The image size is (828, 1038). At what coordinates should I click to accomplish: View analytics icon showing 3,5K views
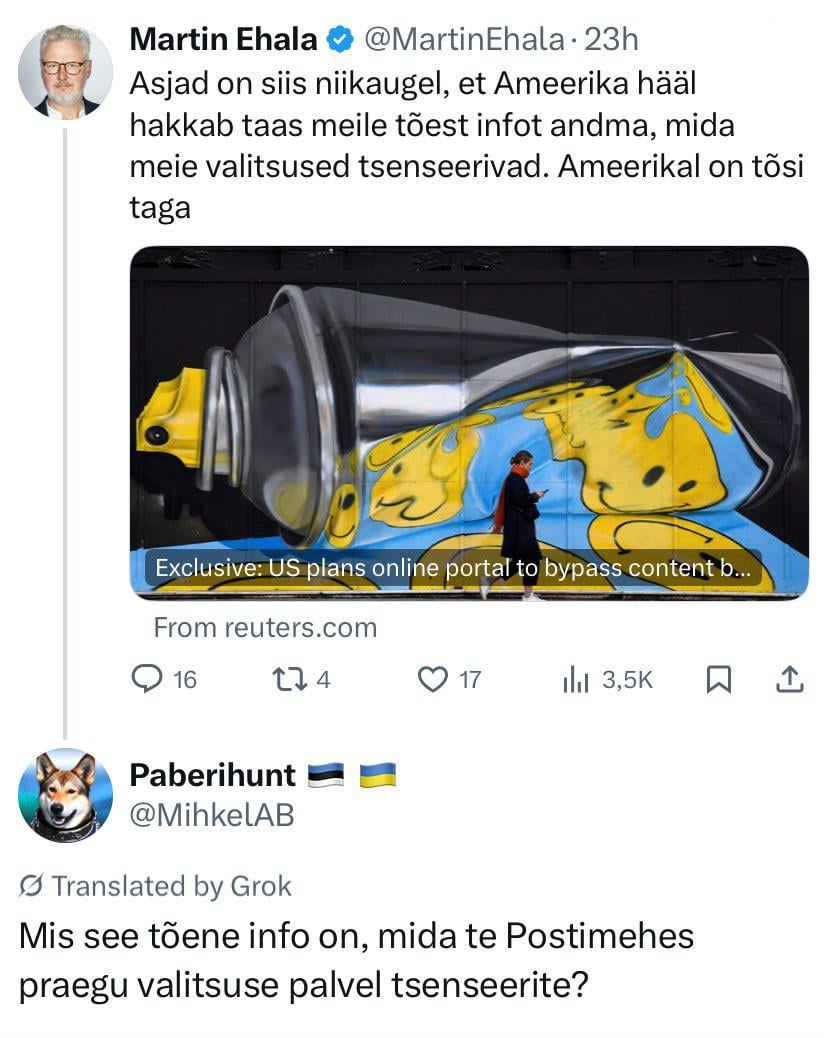[x=575, y=680]
